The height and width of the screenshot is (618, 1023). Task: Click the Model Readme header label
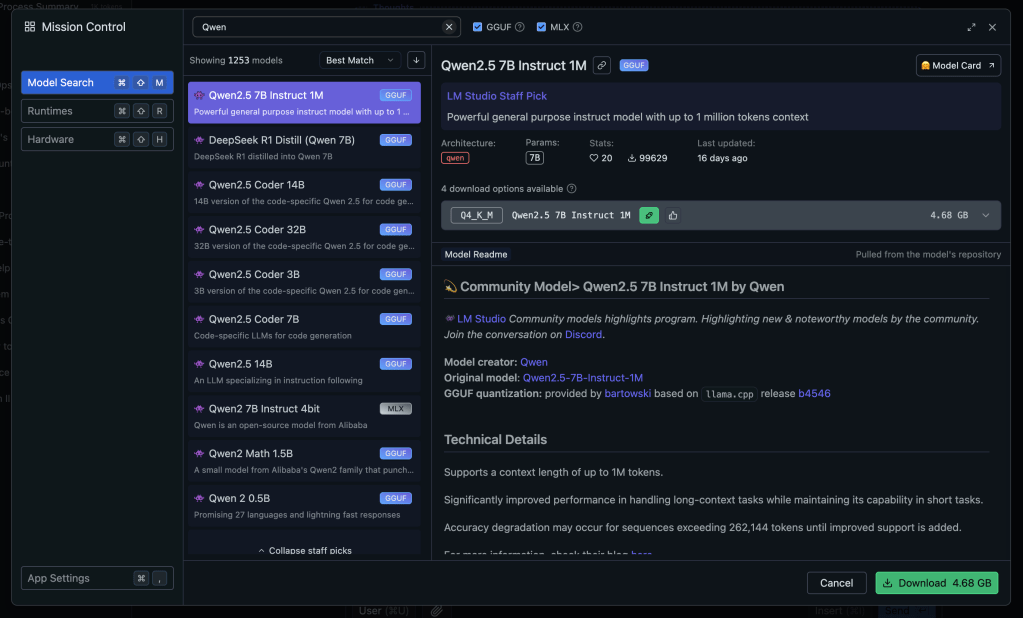coord(476,255)
